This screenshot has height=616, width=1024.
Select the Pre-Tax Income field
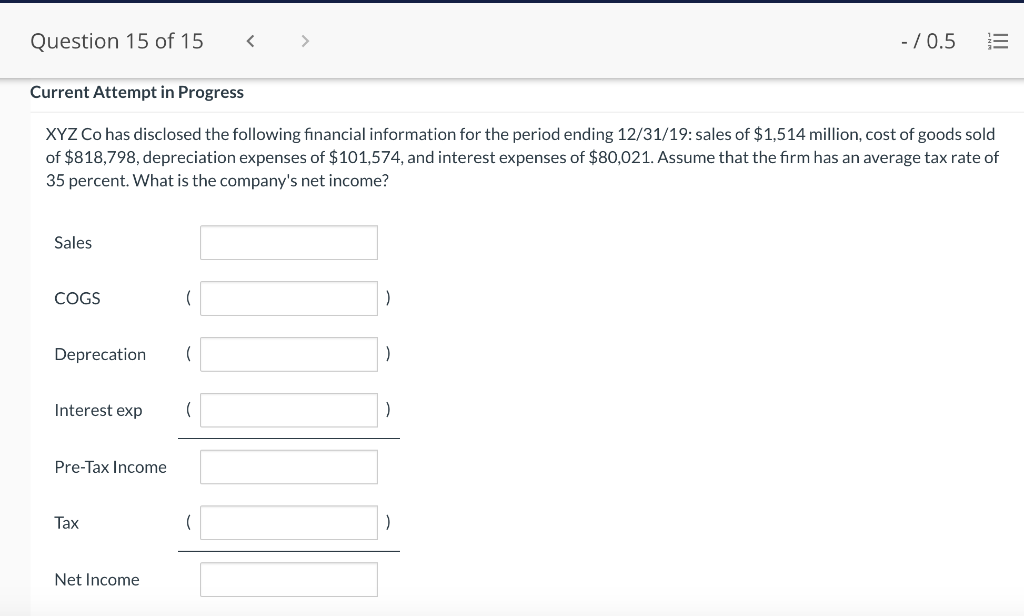coord(288,466)
